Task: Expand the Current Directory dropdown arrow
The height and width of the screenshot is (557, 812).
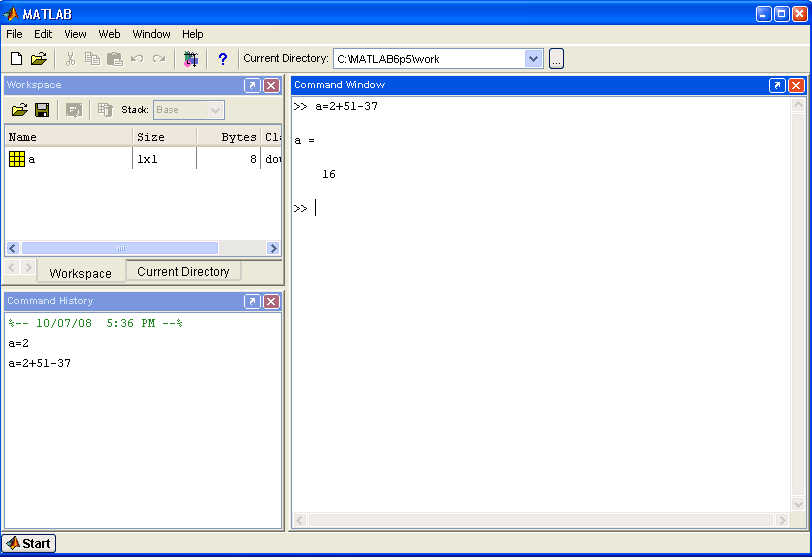Action: click(533, 59)
